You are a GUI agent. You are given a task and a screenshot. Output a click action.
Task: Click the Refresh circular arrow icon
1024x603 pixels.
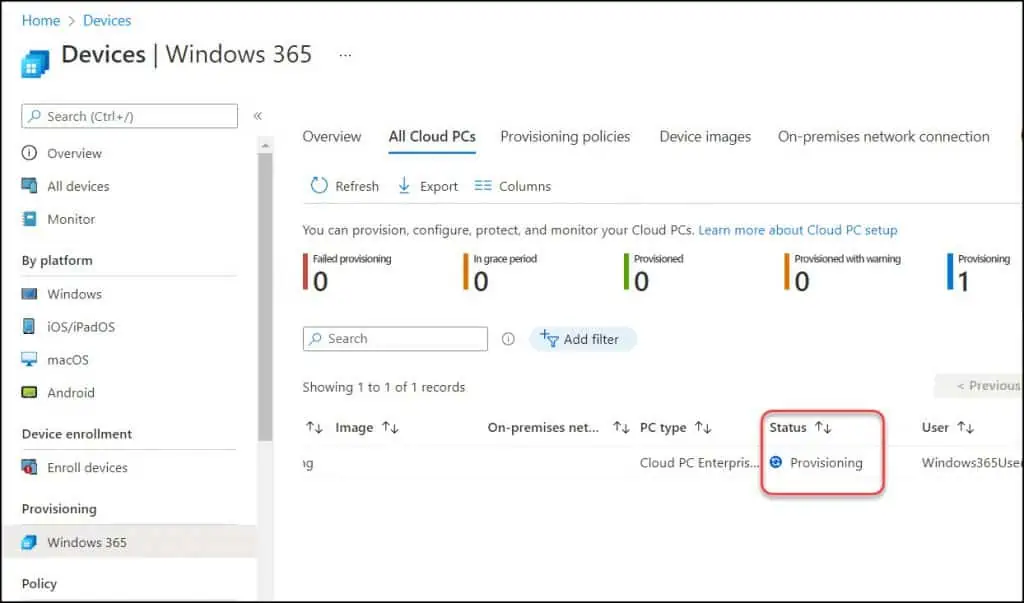click(319, 186)
